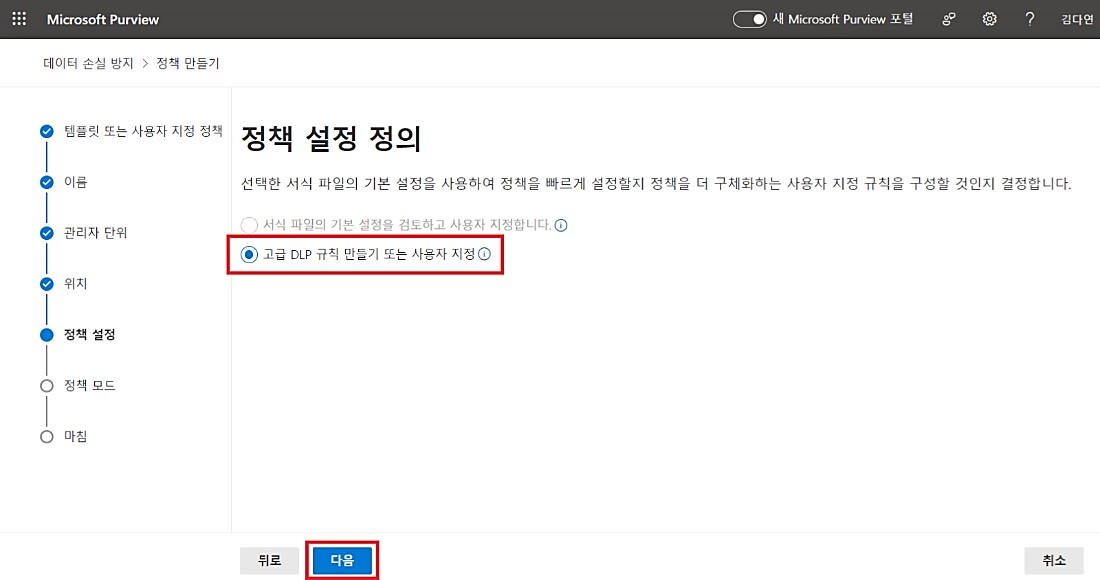The height and width of the screenshot is (580, 1100).
Task: Toggle the new Microsoft Purview portal switch
Action: [749, 19]
